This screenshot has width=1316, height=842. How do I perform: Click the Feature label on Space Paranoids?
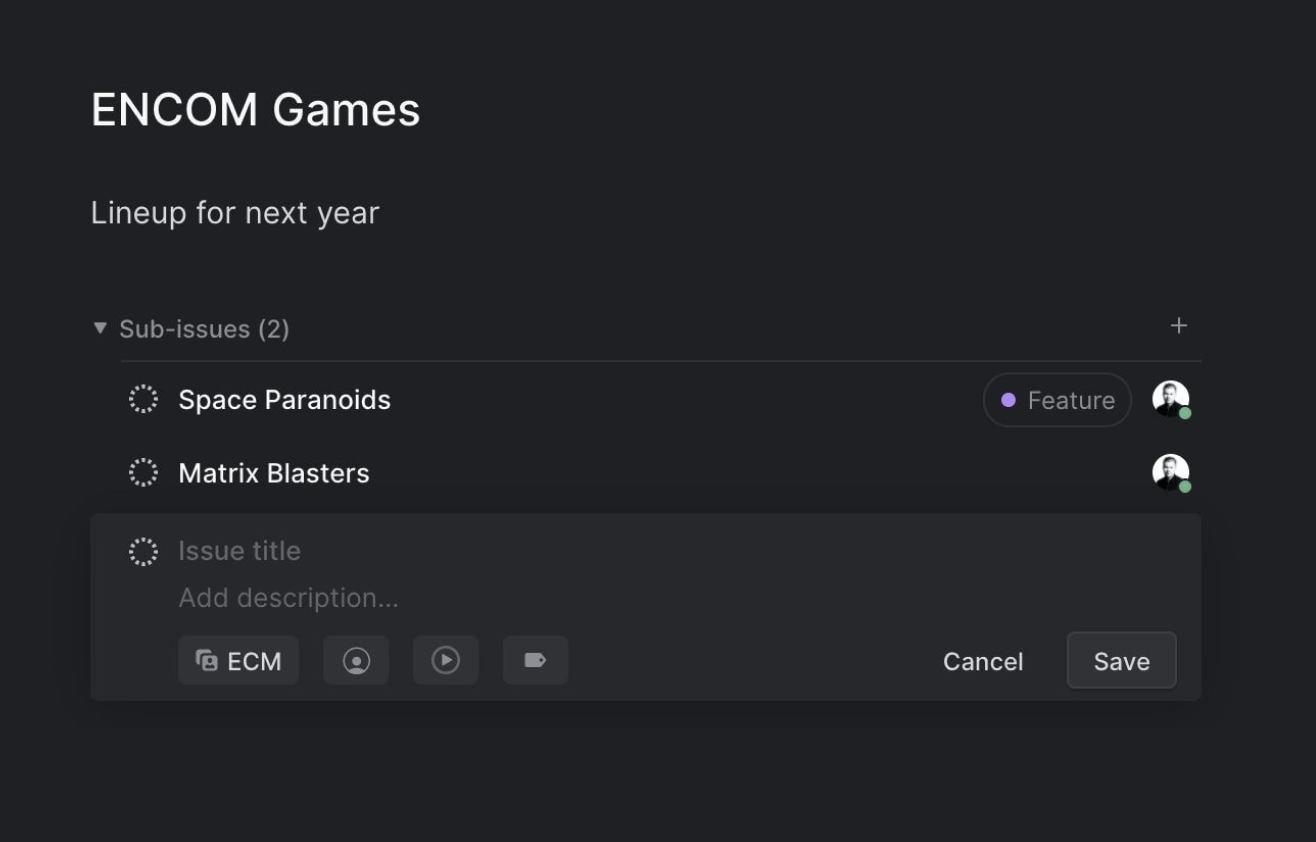1057,400
